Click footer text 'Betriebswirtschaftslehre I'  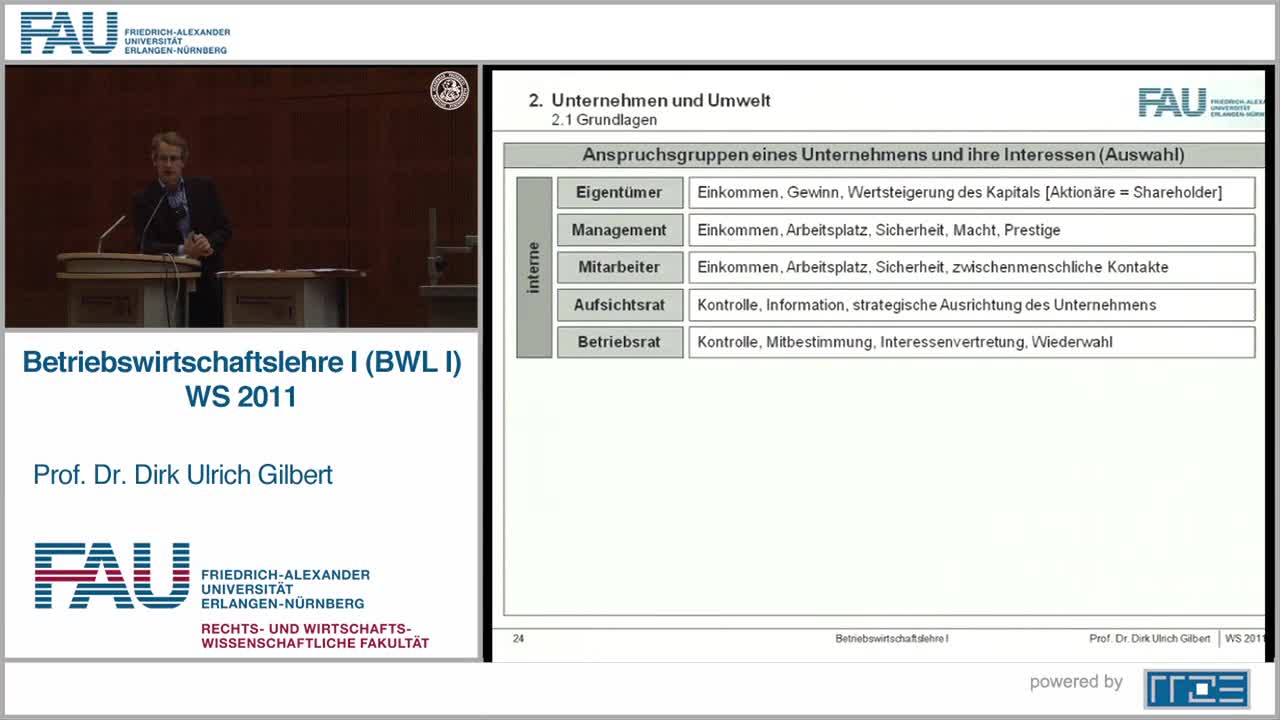click(x=892, y=638)
